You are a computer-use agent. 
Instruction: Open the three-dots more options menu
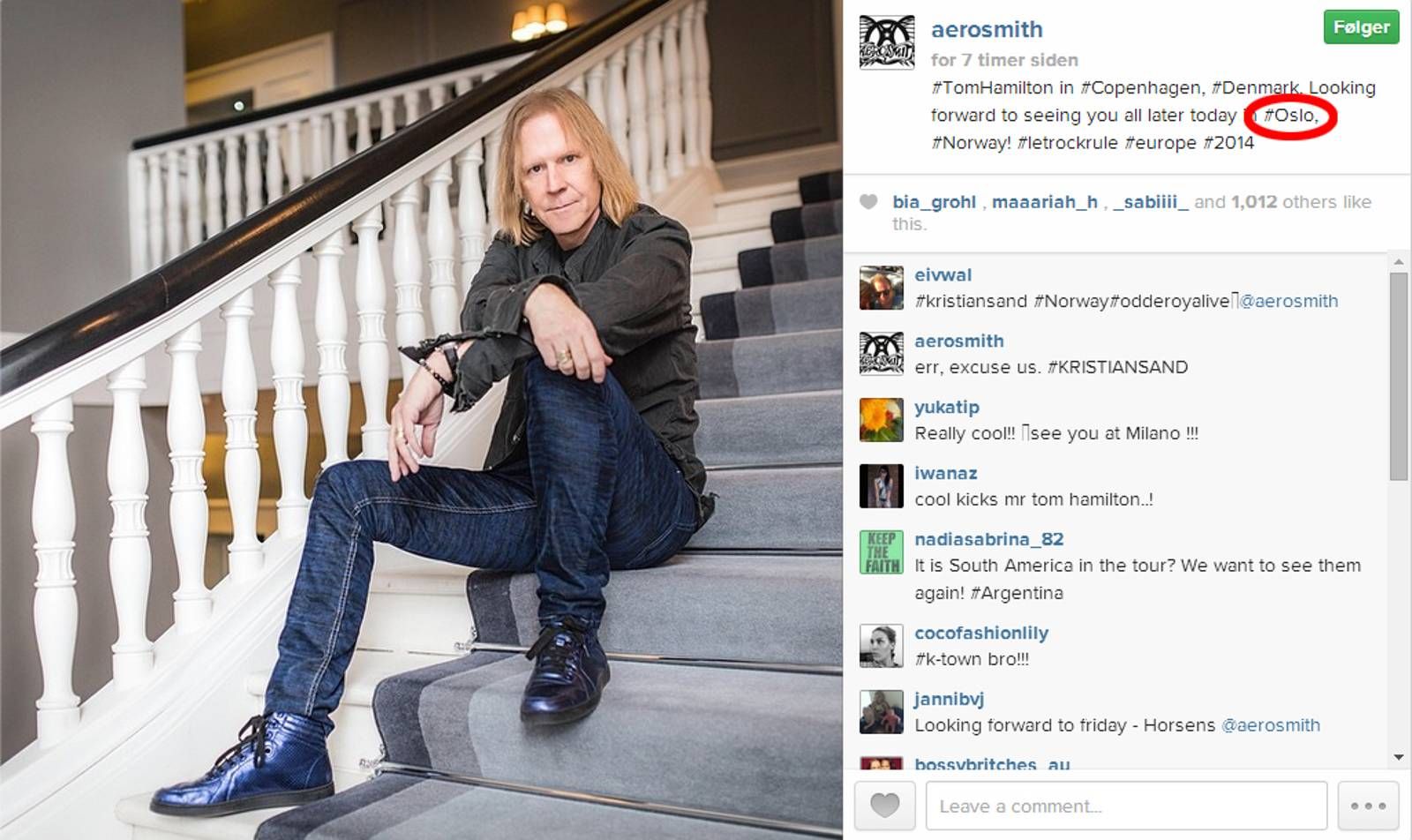click(1368, 806)
